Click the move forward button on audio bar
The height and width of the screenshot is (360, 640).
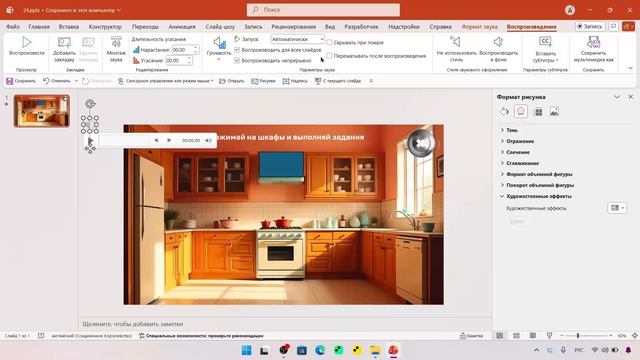point(169,140)
